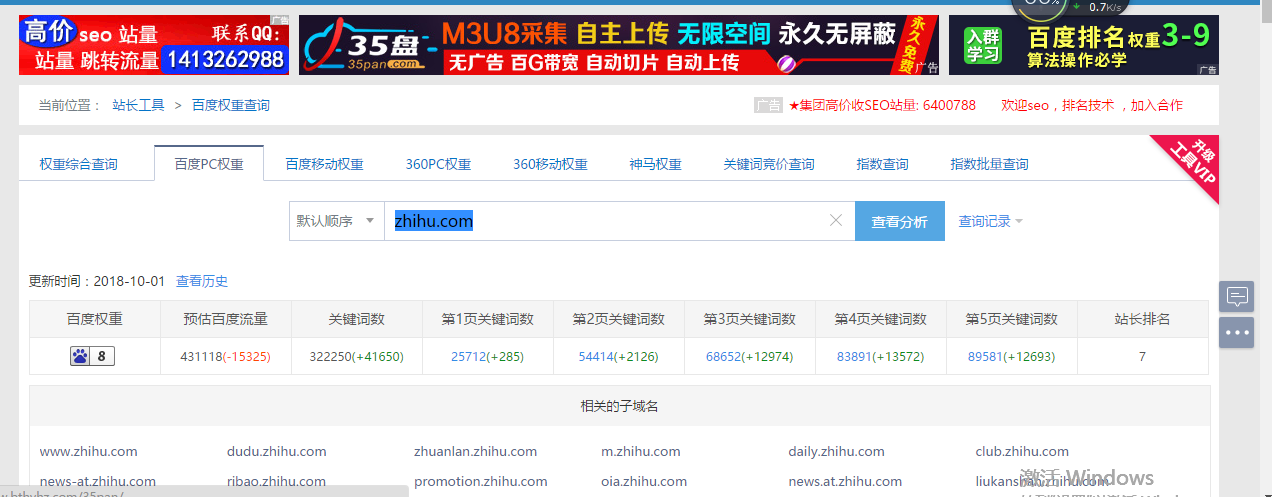Open page 3 keyword count 68652
The height and width of the screenshot is (497, 1272).
[724, 356]
